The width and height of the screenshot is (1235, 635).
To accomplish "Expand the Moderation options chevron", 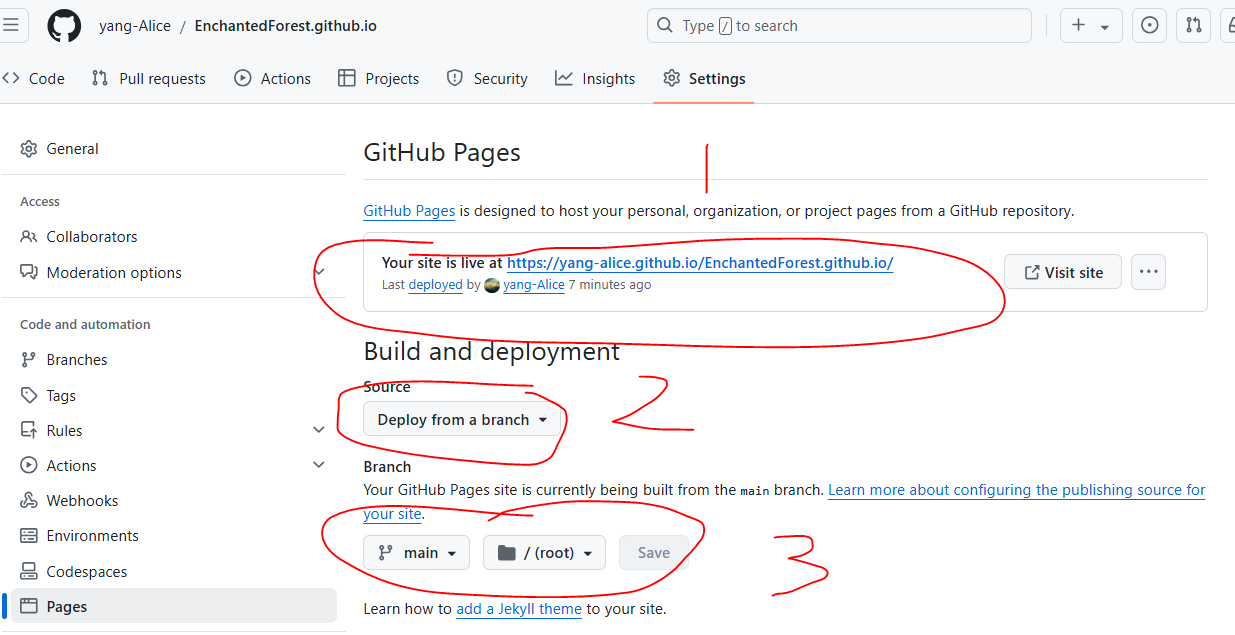I will [320, 273].
